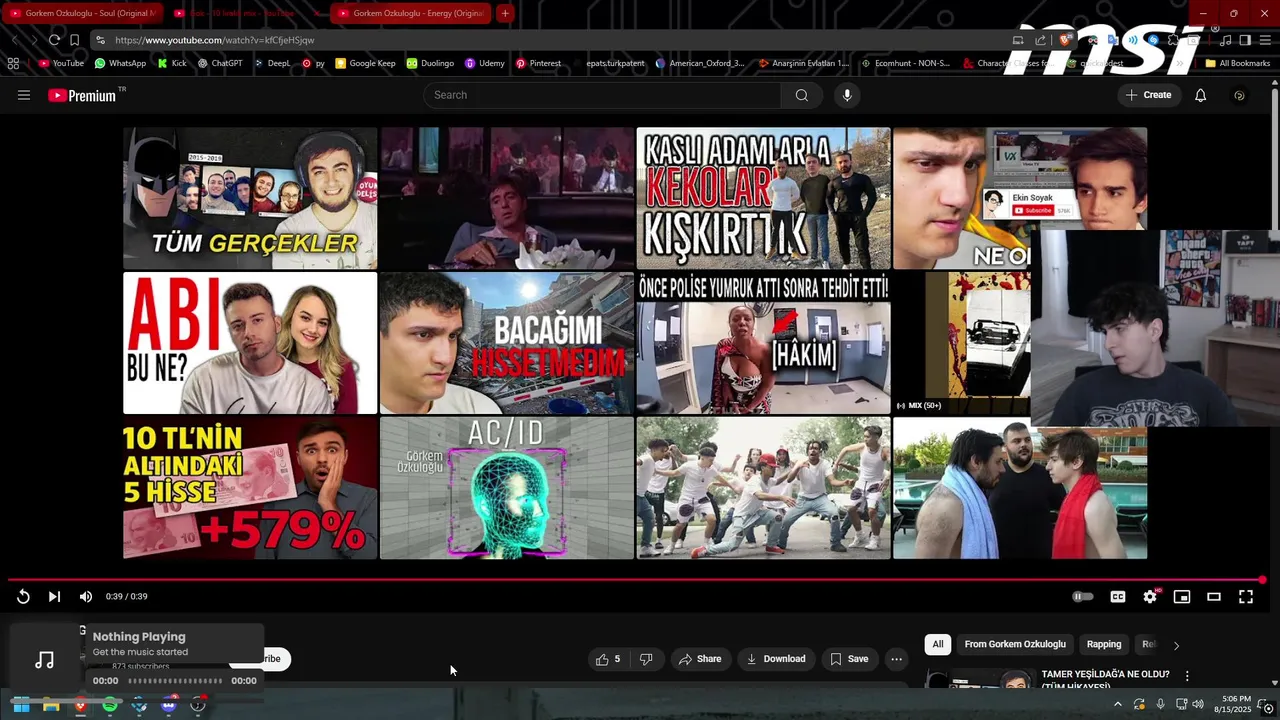Screen dimensions: 1280x720
Task: Select the Rapping filter chip
Action: click(x=1104, y=645)
